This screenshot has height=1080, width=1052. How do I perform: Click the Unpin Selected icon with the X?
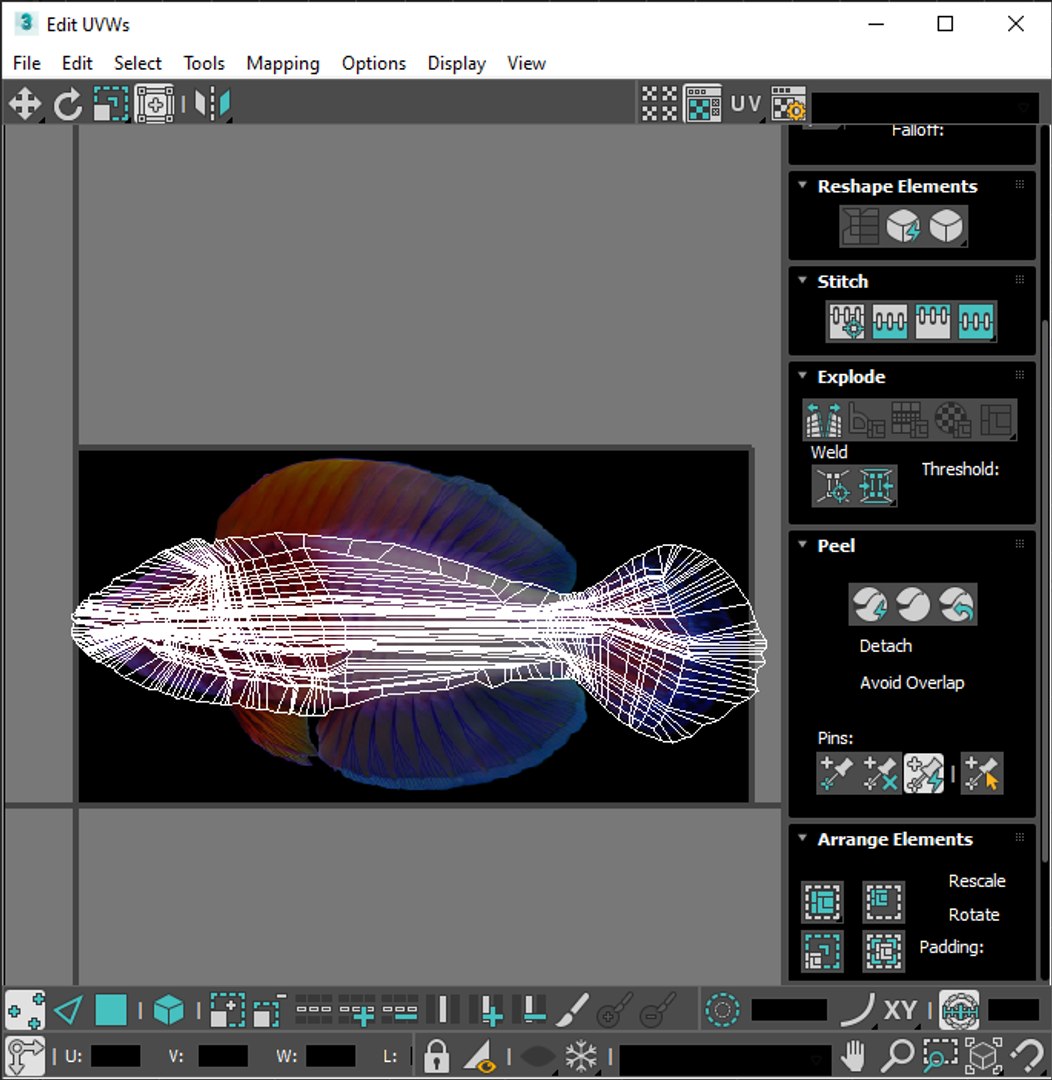880,773
